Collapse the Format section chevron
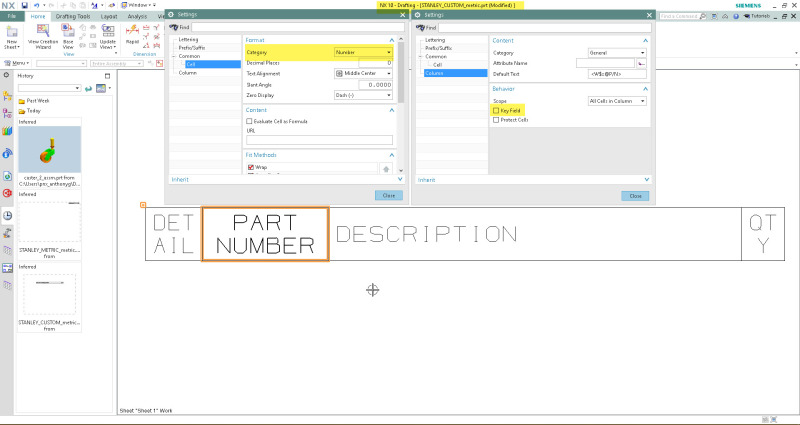Viewport: 800px width, 425px height. point(392,40)
